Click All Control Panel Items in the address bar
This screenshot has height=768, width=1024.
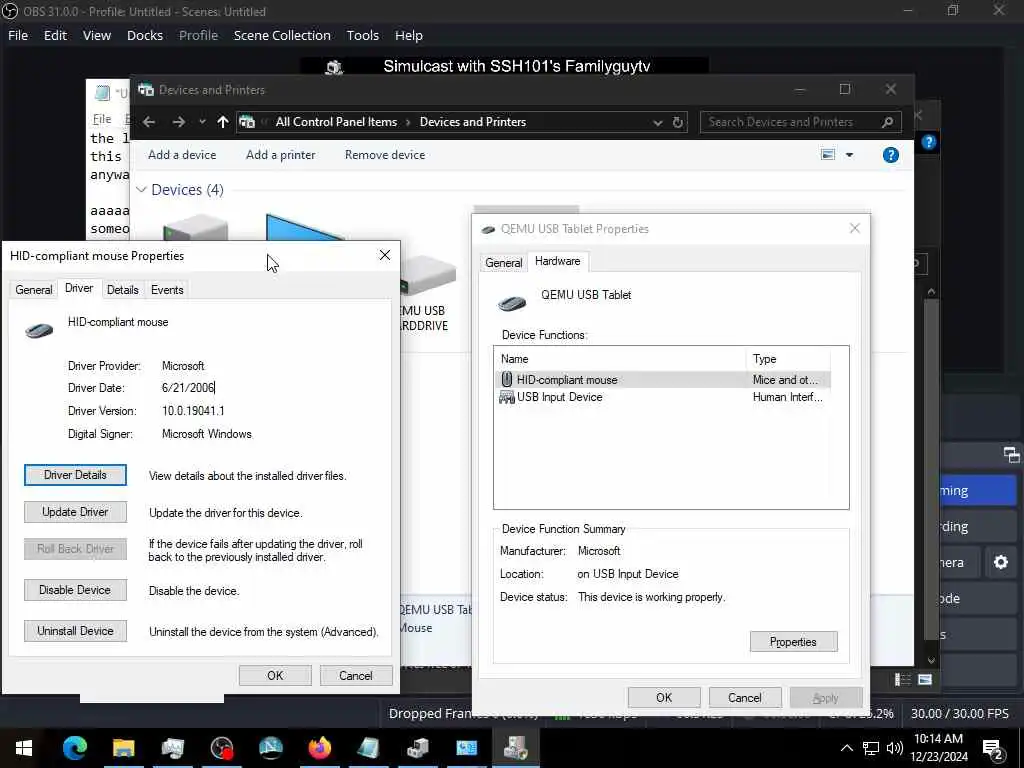[x=336, y=122]
